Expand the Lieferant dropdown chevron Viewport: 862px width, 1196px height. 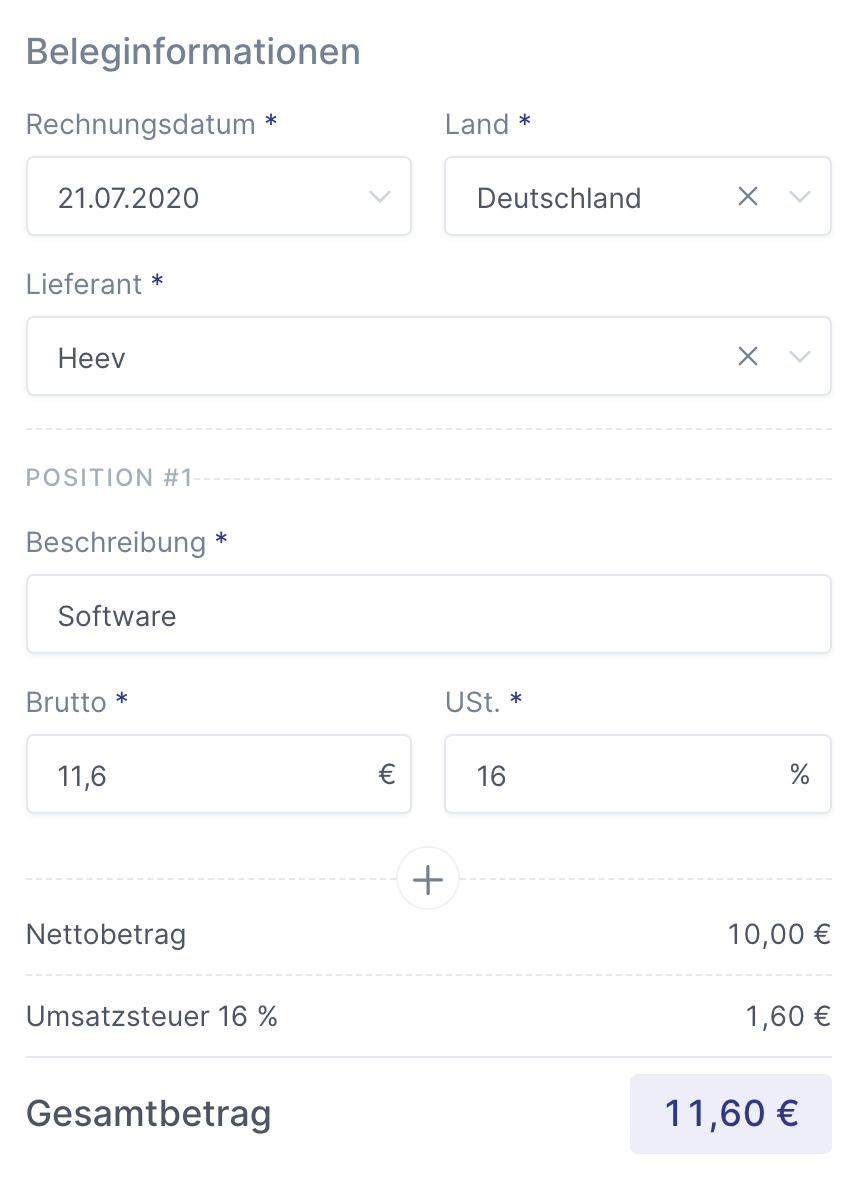(800, 356)
